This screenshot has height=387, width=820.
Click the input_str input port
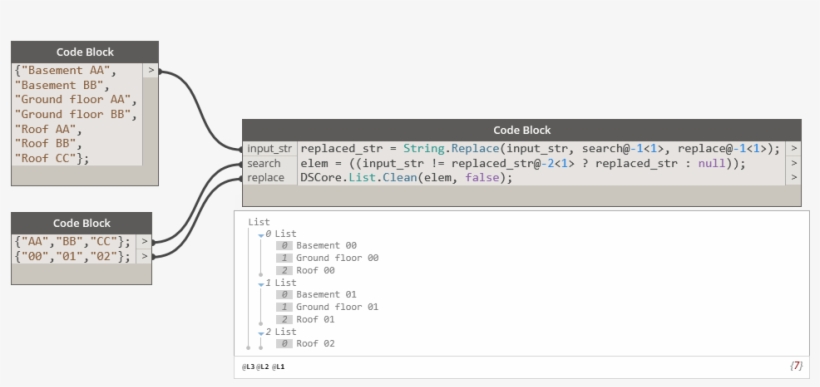tap(270, 149)
